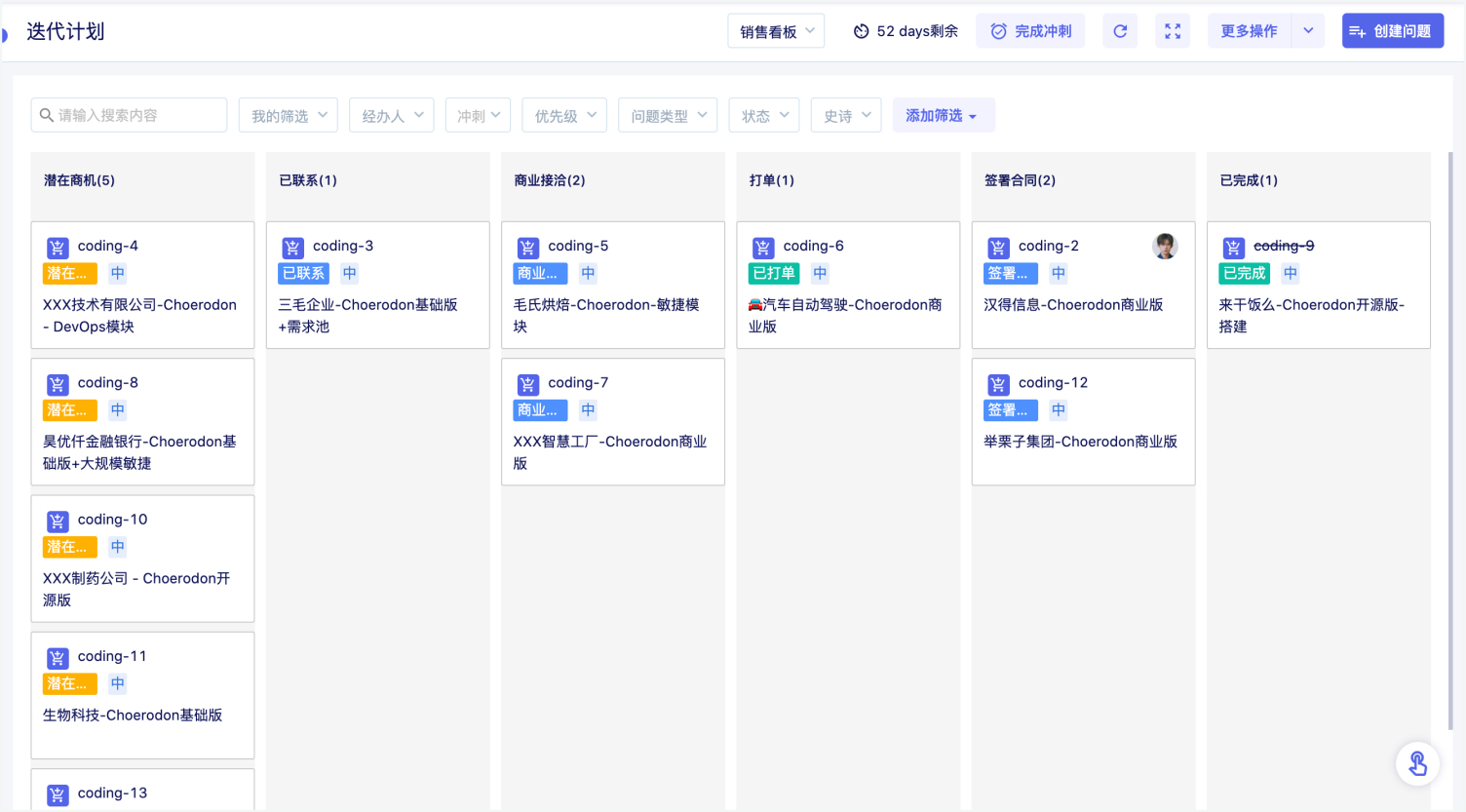Click the 潜在商机(5) column header
Screen dimensions: 1466x812
(x=79, y=180)
